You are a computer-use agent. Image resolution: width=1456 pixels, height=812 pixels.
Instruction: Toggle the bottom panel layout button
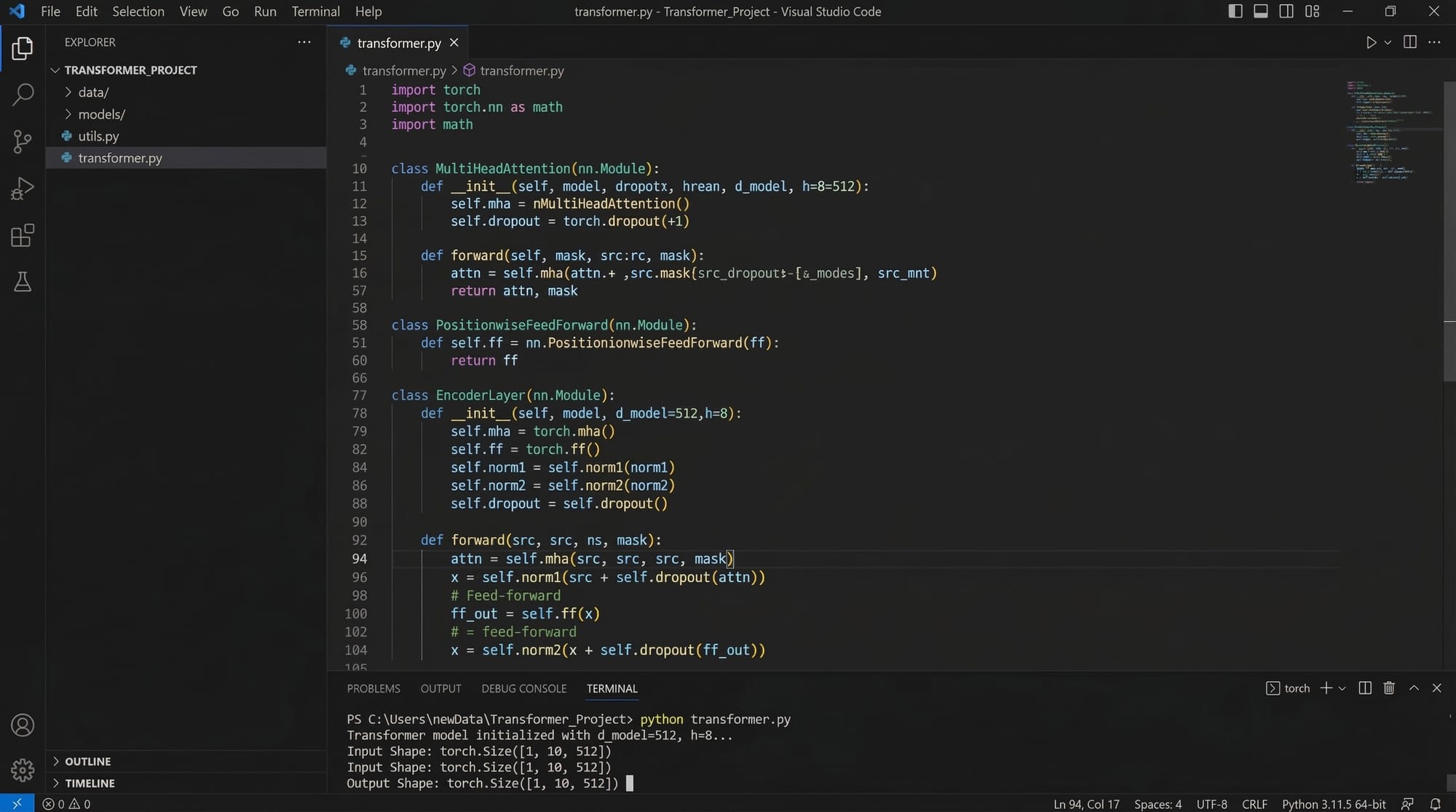pyautogui.click(x=1261, y=12)
